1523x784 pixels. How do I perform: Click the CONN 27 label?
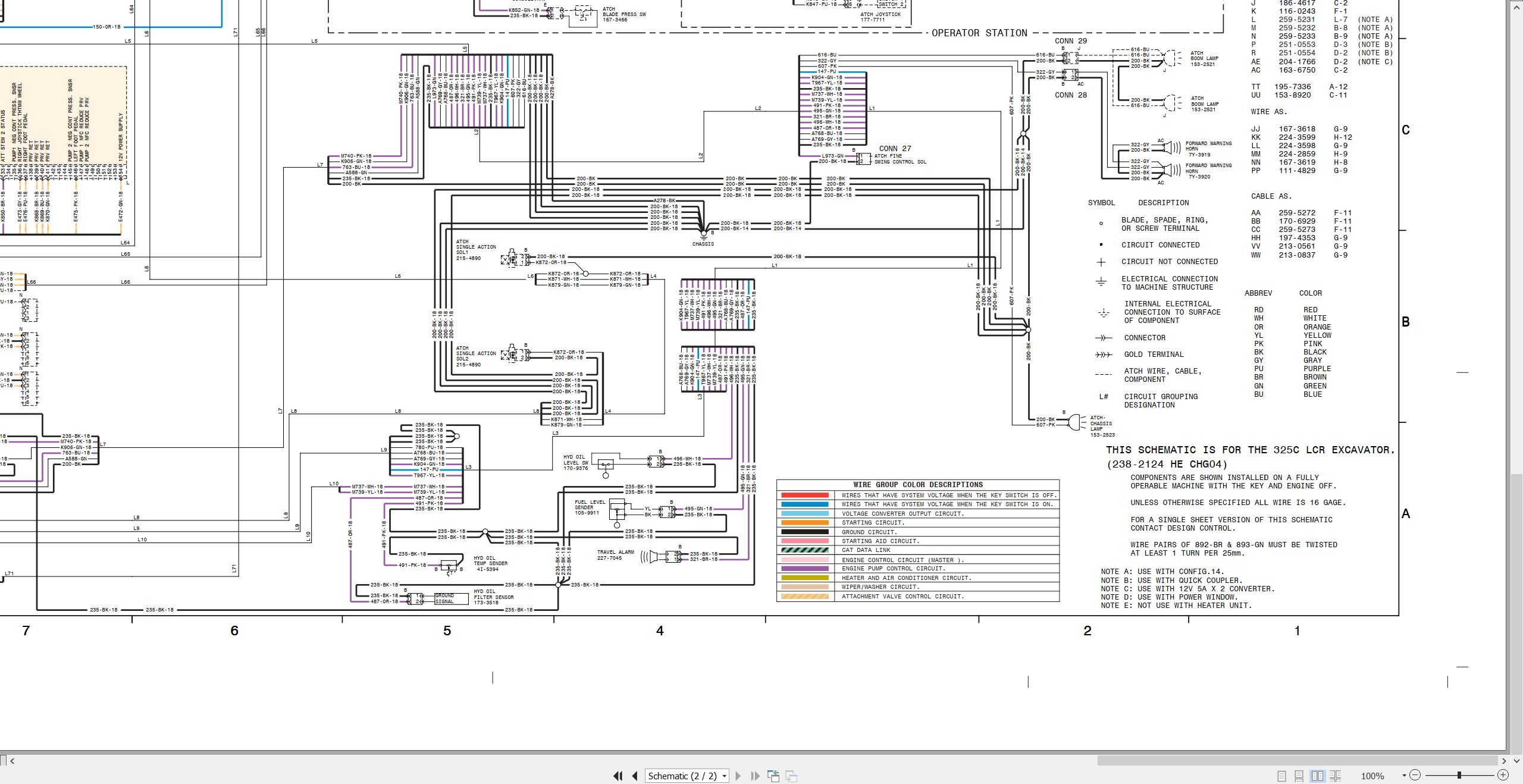(x=895, y=149)
